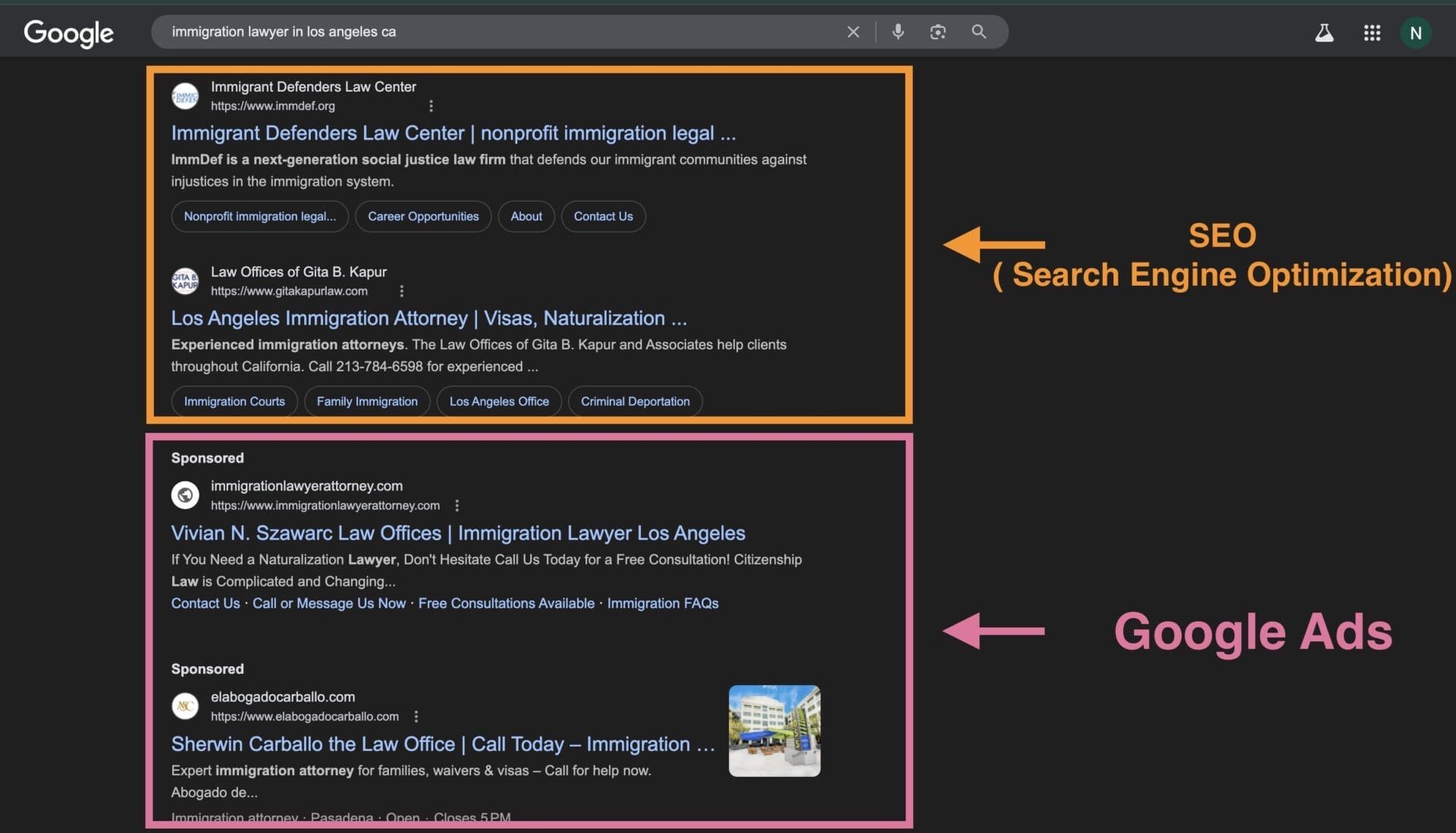Screen dimensions: 1456x833
Task: Open Google apps grid icon
Action: click(x=1372, y=33)
